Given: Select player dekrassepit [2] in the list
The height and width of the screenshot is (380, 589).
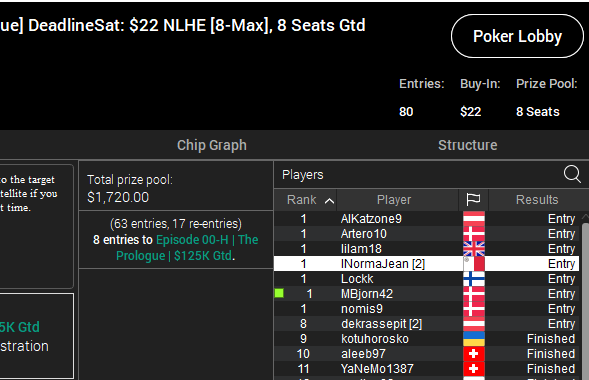Looking at the screenshot, I should pyautogui.click(x=426, y=324).
